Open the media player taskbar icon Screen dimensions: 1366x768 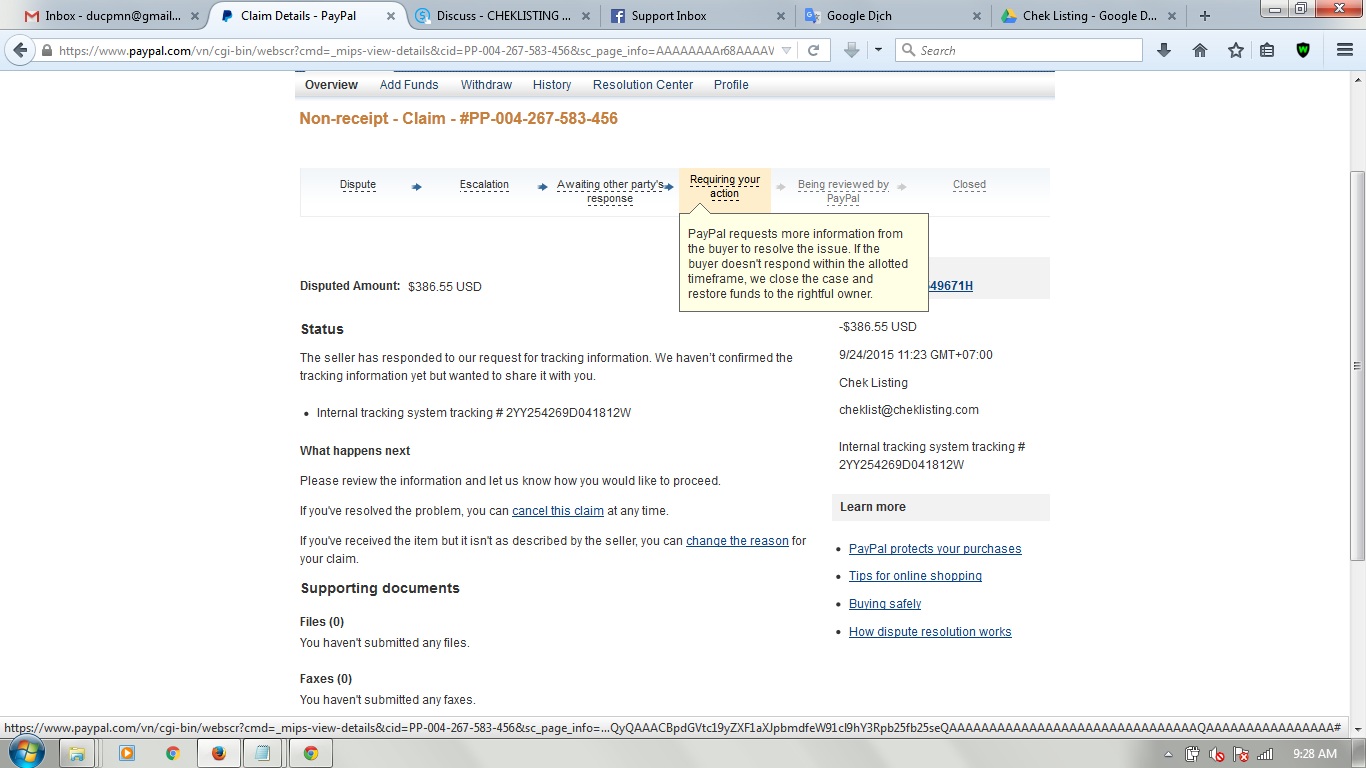point(127,754)
